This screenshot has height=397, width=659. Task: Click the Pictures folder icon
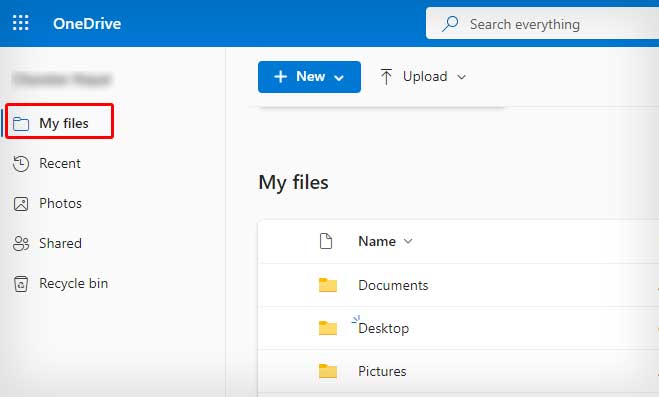point(328,371)
